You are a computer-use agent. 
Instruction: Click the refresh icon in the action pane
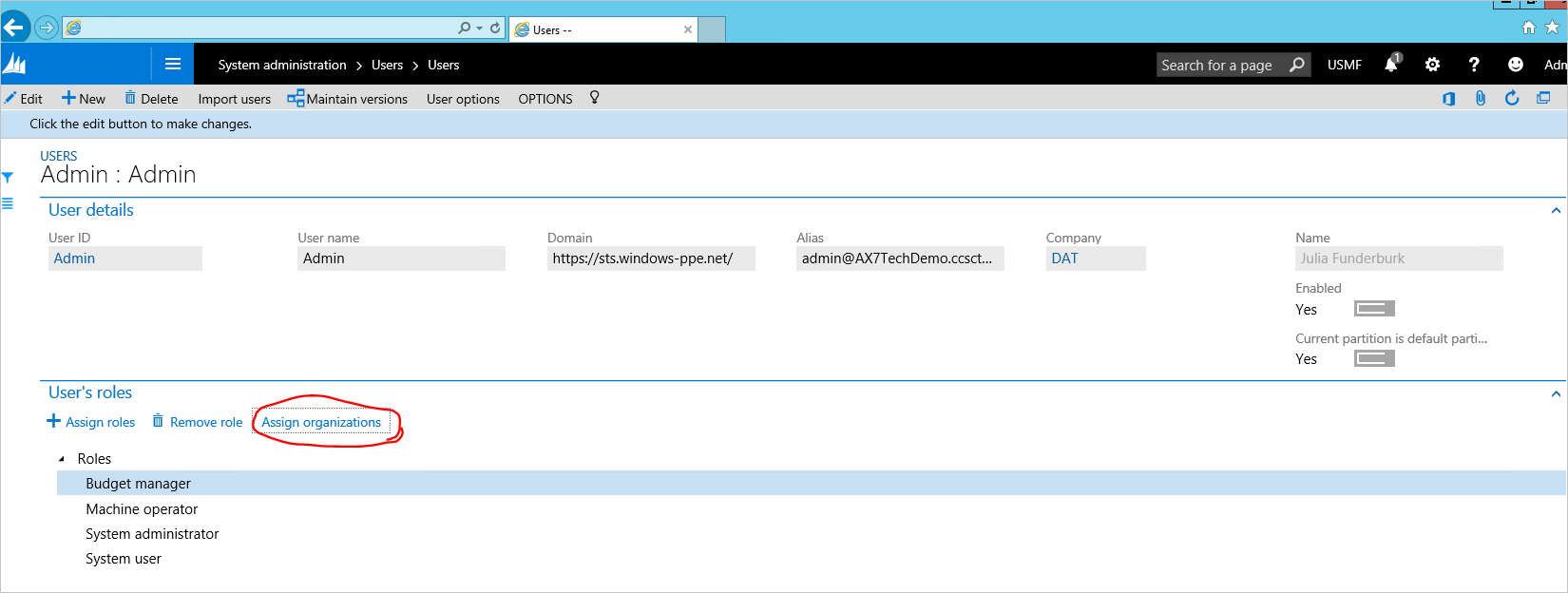coord(1512,98)
